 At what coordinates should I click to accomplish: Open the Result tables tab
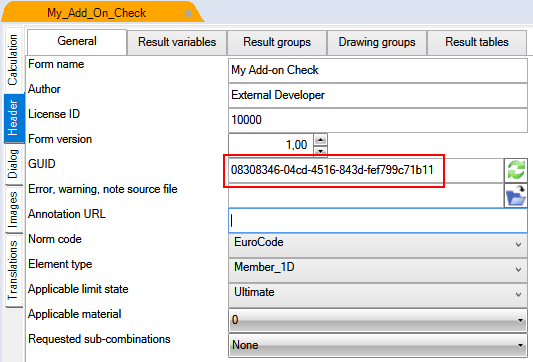(477, 42)
